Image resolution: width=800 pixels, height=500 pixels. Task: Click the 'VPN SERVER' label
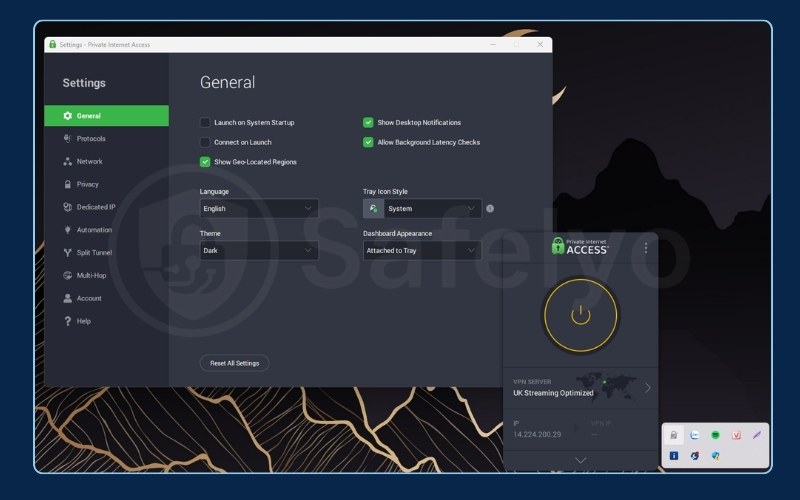[x=532, y=382]
